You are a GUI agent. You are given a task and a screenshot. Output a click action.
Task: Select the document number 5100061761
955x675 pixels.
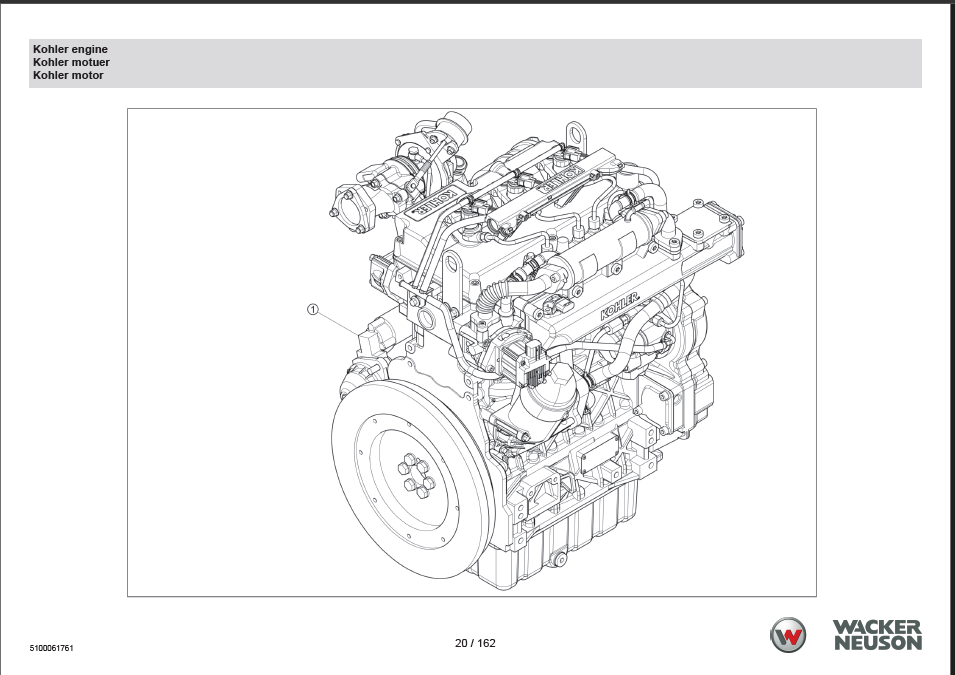pyautogui.click(x=53, y=648)
